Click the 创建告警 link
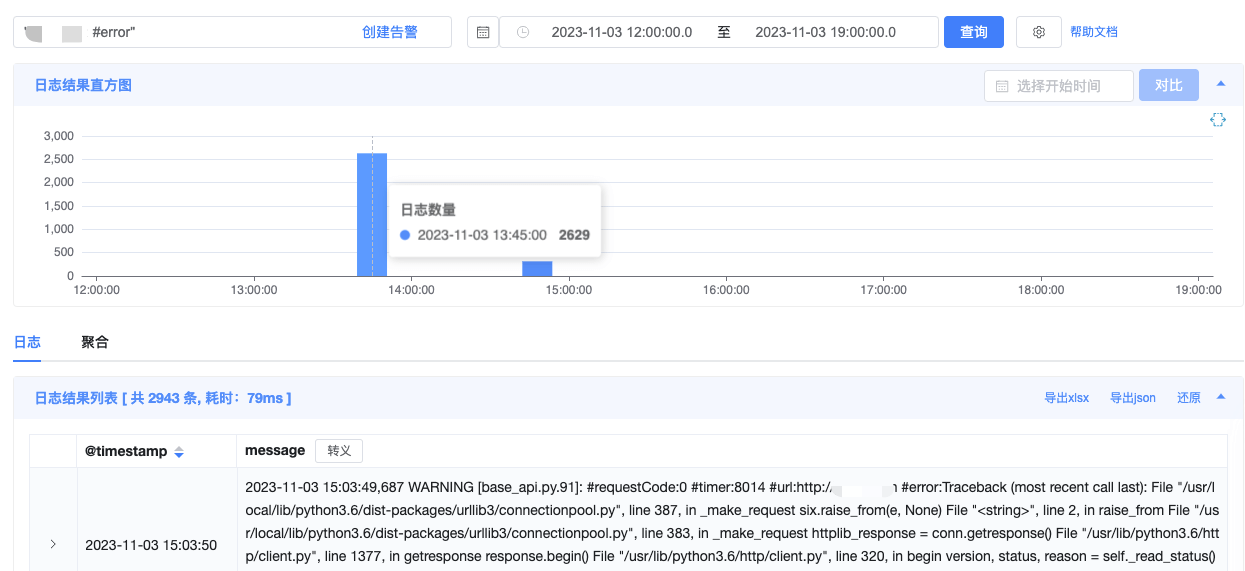 [x=389, y=32]
